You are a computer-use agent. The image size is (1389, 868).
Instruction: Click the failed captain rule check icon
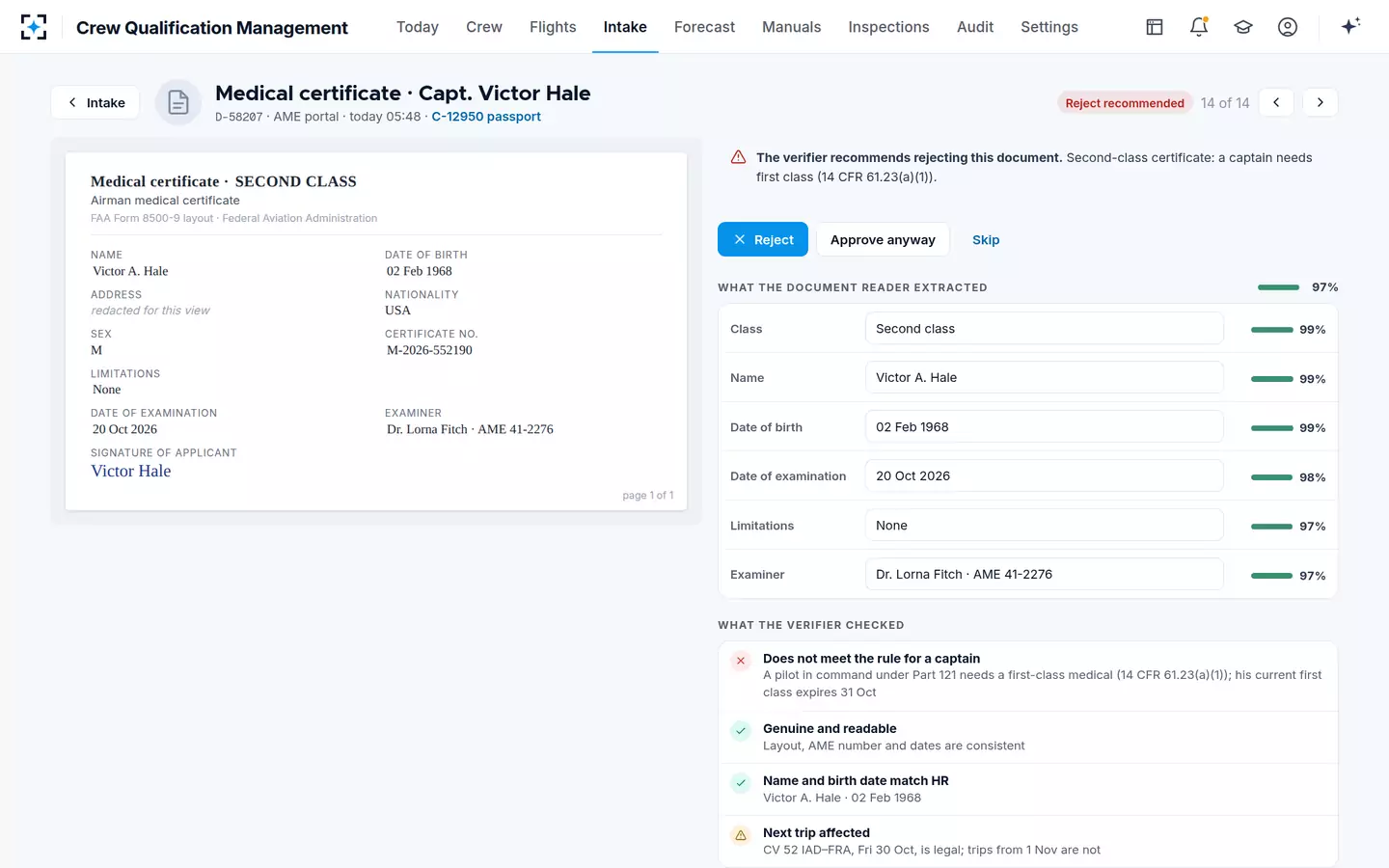pyautogui.click(x=741, y=661)
